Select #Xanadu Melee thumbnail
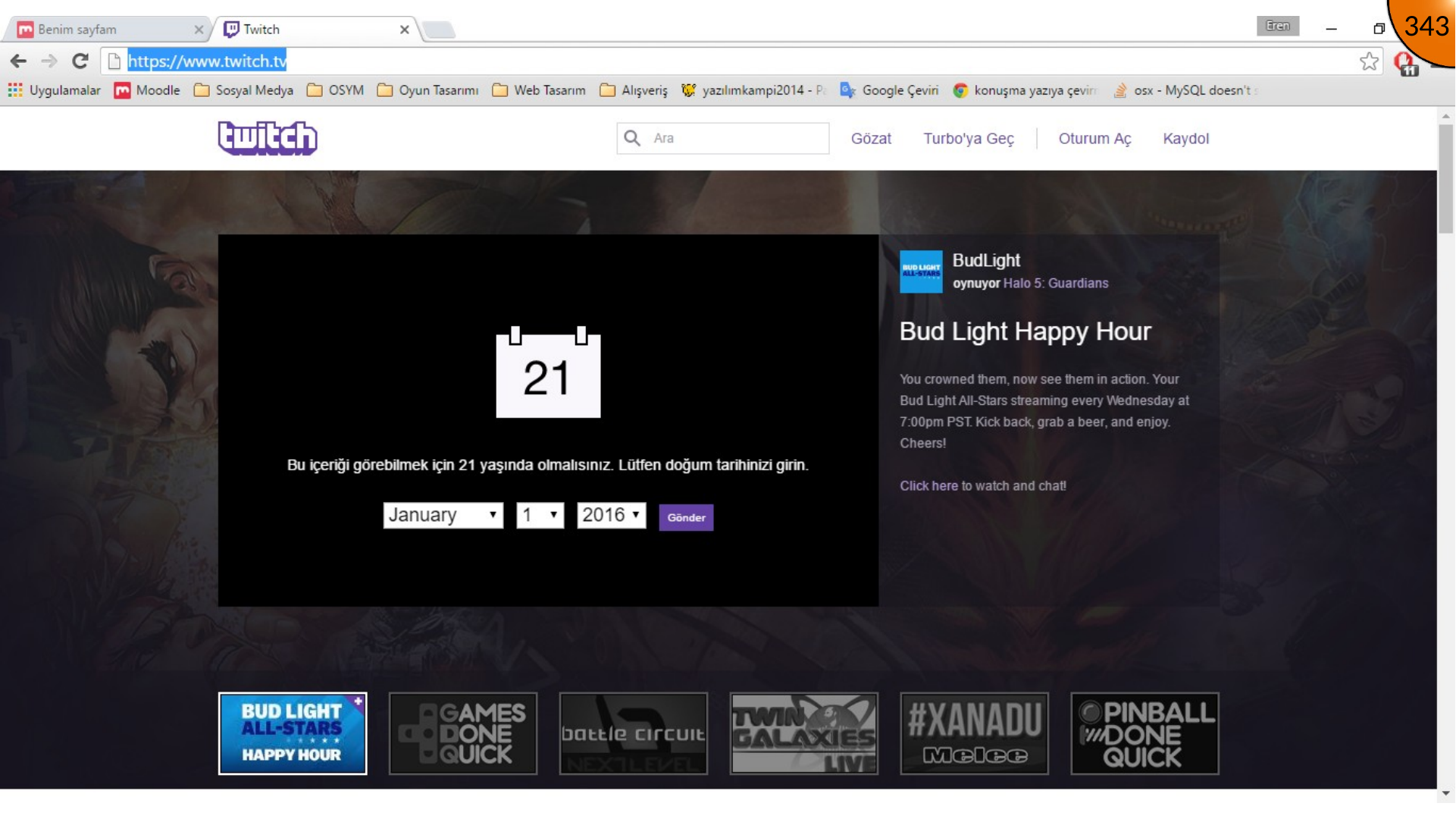The image size is (1456, 819). tap(975, 733)
